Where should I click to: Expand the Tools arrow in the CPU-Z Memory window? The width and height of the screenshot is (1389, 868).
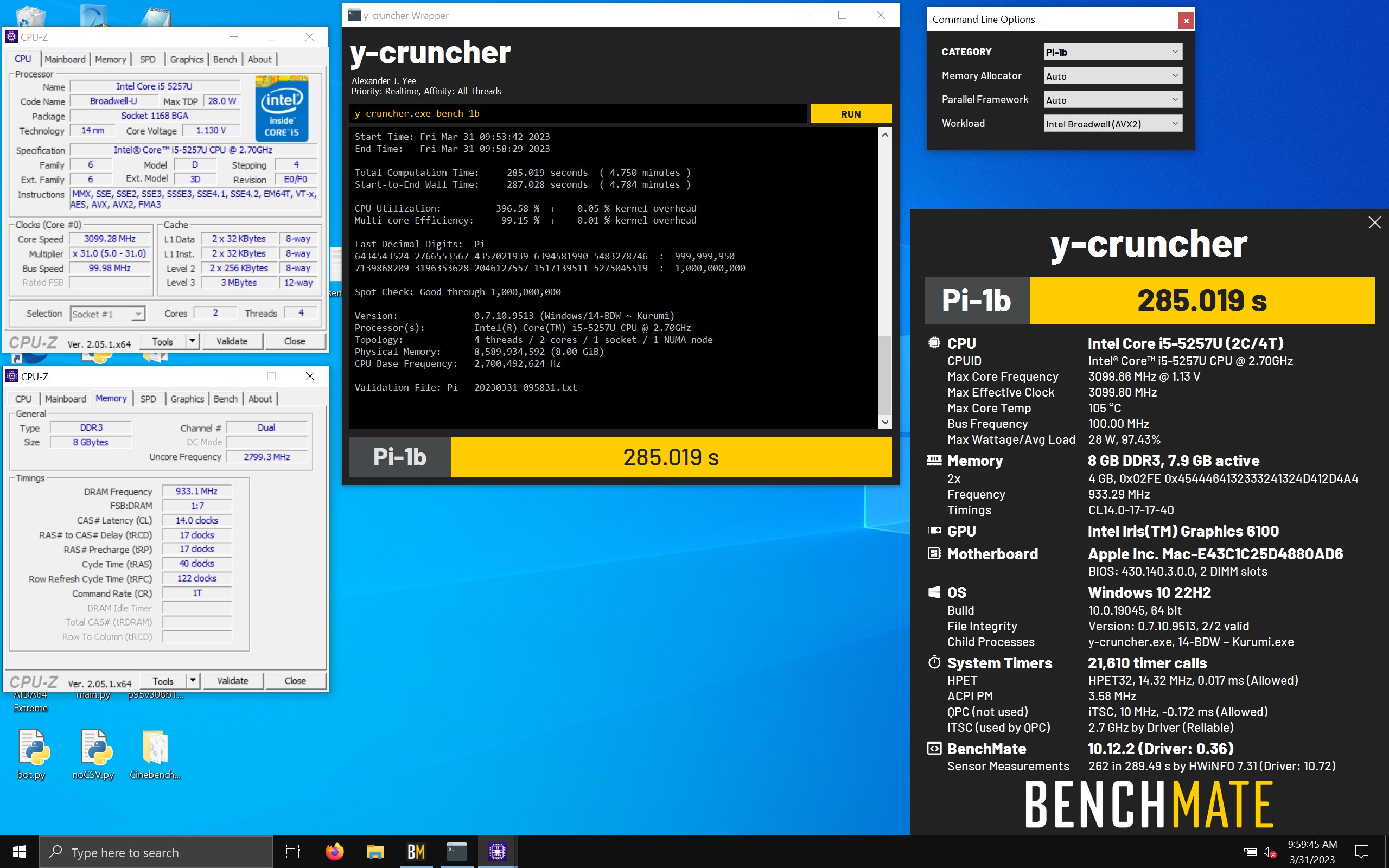(193, 681)
